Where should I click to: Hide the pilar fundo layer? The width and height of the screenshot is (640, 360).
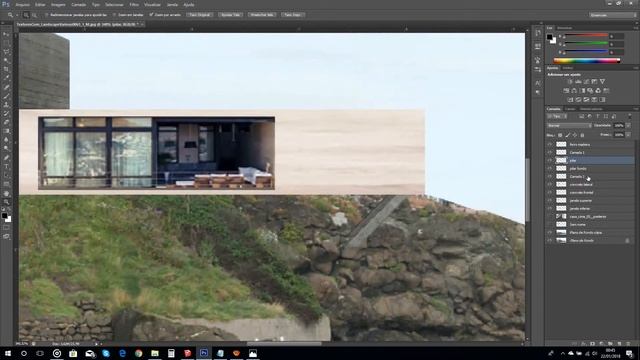550,169
